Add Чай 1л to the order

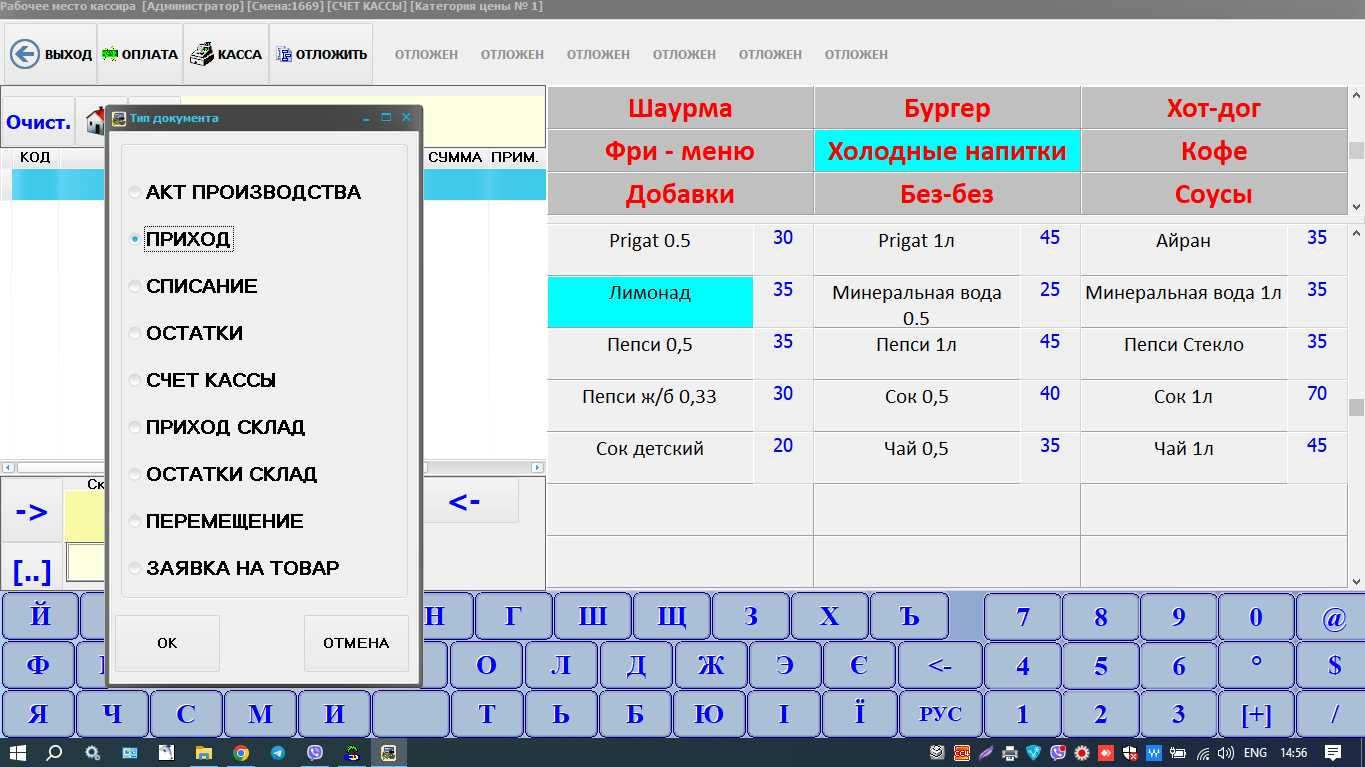tap(1183, 458)
